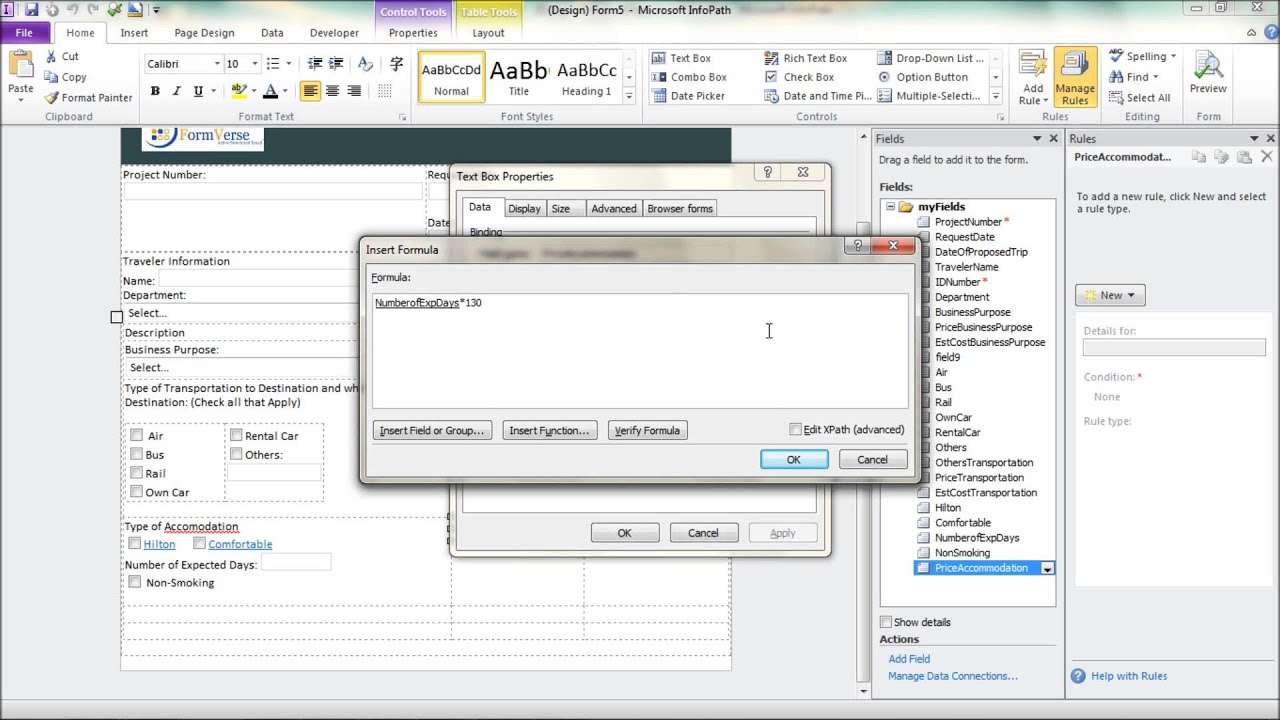Align text right in ribbon

click(x=354, y=91)
